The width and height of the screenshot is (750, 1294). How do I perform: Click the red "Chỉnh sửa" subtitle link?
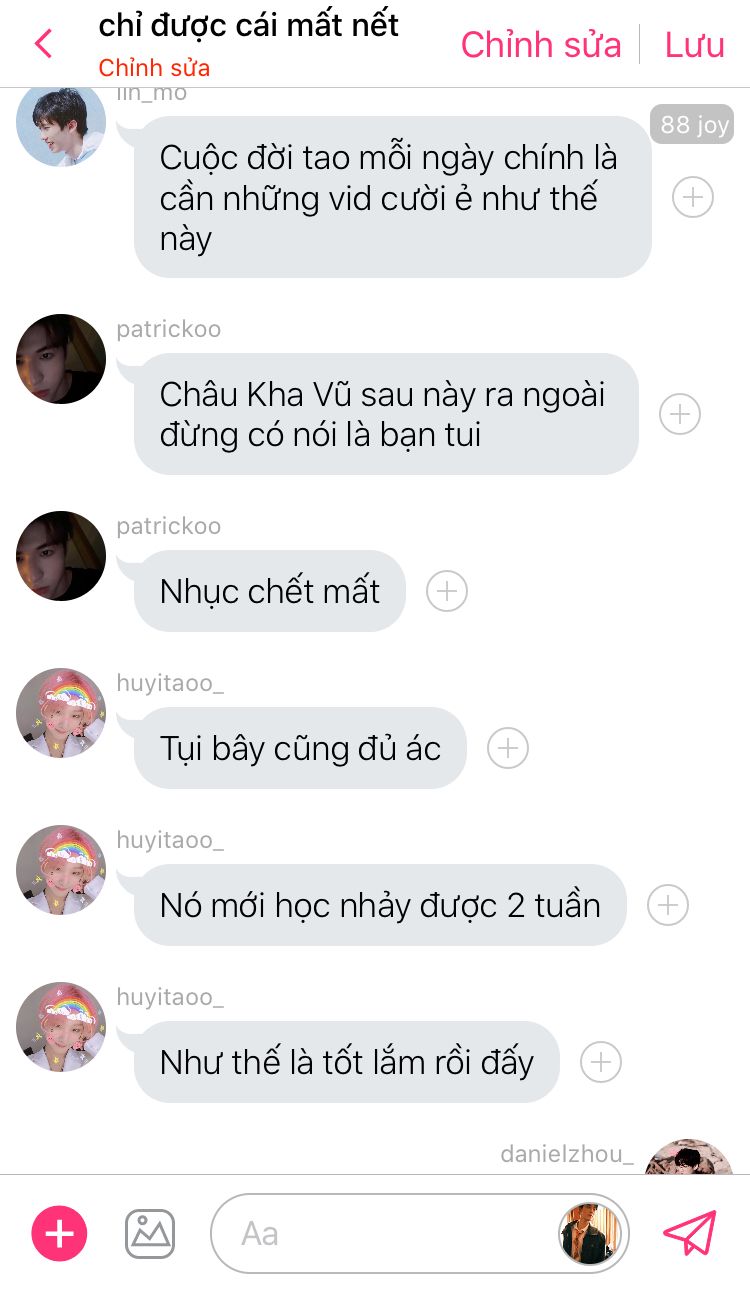pos(154,68)
